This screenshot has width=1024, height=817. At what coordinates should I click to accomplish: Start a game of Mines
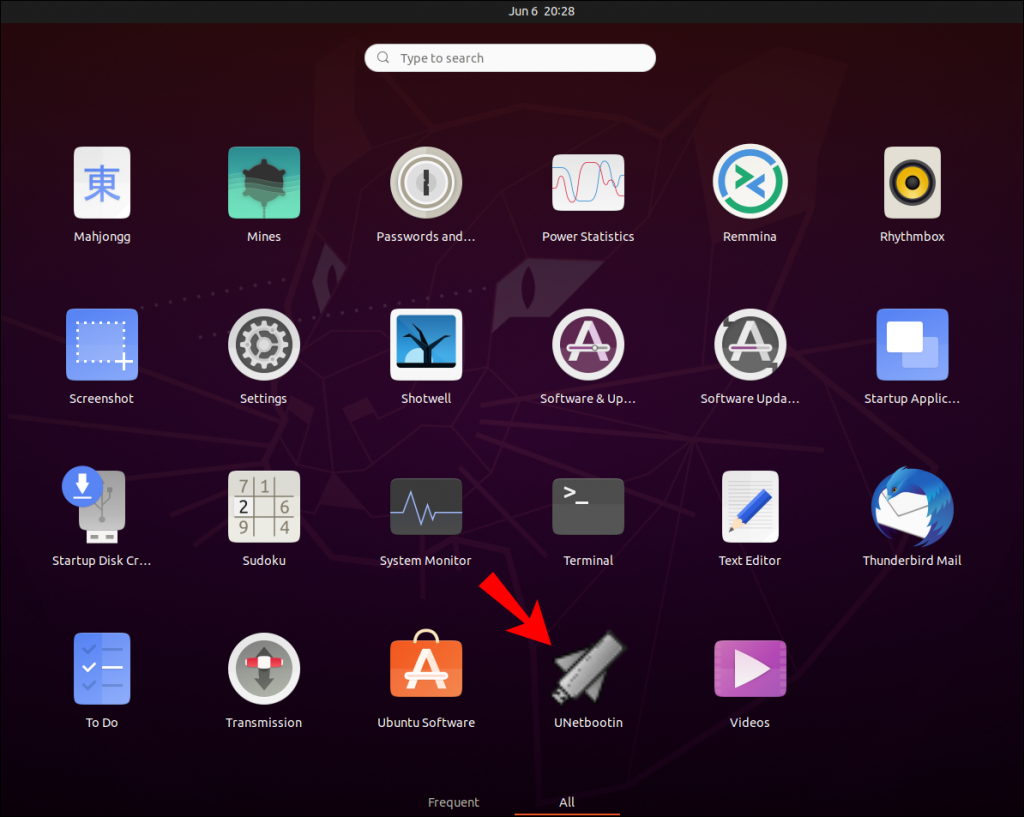pos(264,182)
